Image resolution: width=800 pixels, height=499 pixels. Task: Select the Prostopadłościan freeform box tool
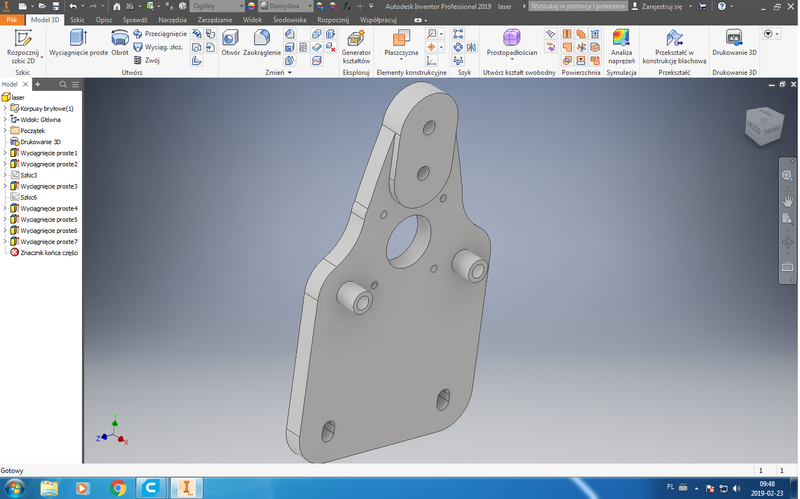point(512,43)
